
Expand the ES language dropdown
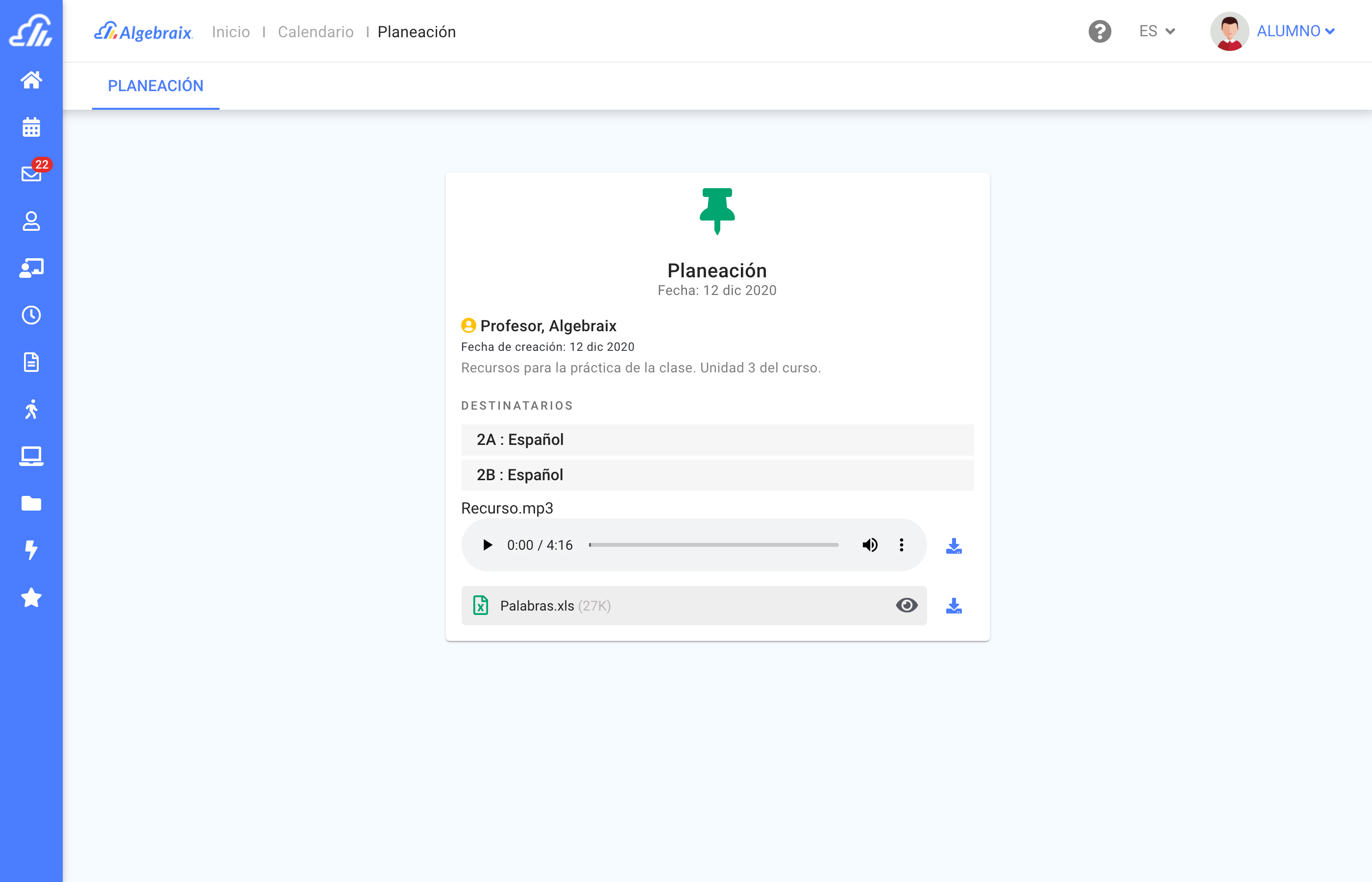click(1157, 31)
